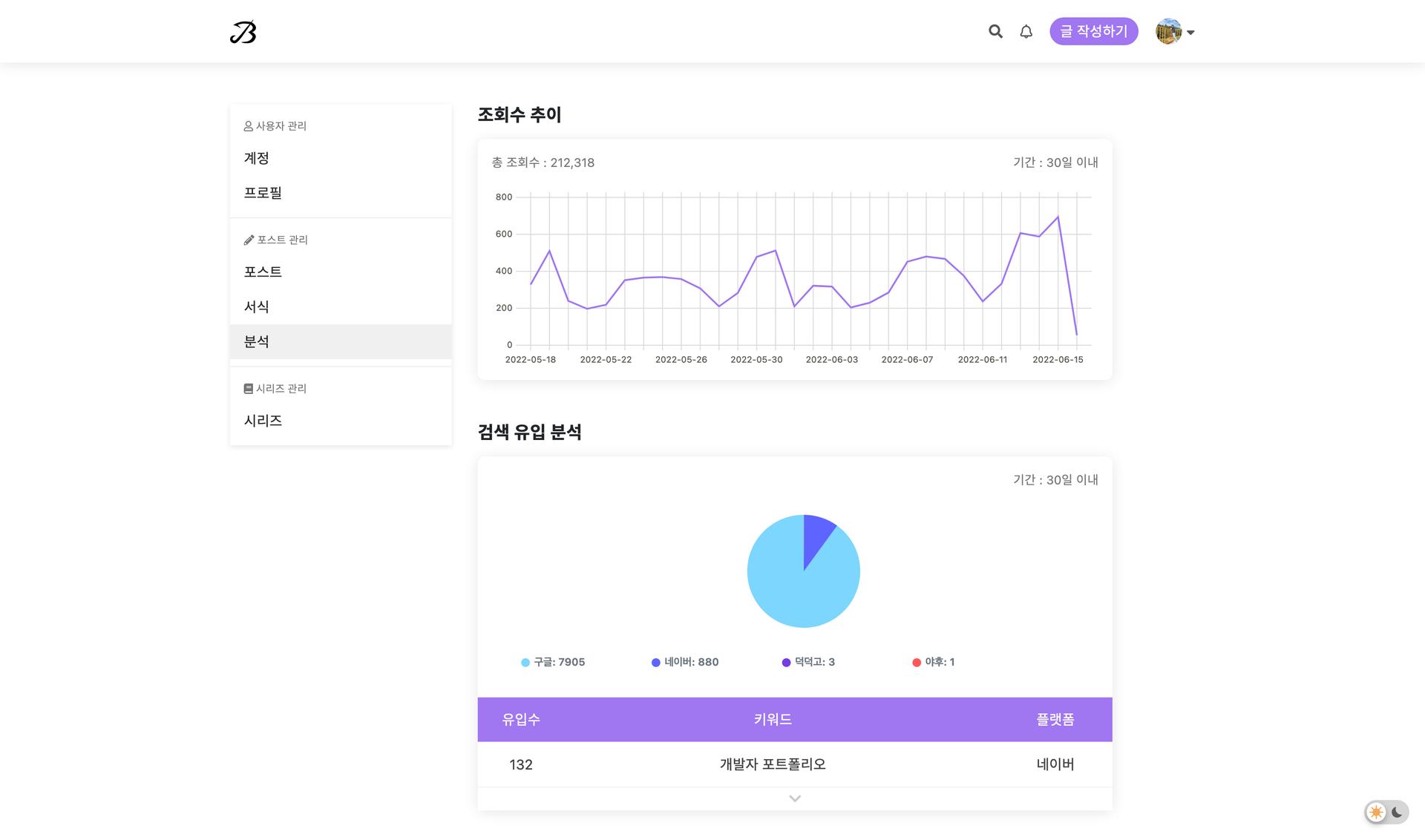Go to 포스트 management page
The image size is (1425, 840).
(x=263, y=272)
